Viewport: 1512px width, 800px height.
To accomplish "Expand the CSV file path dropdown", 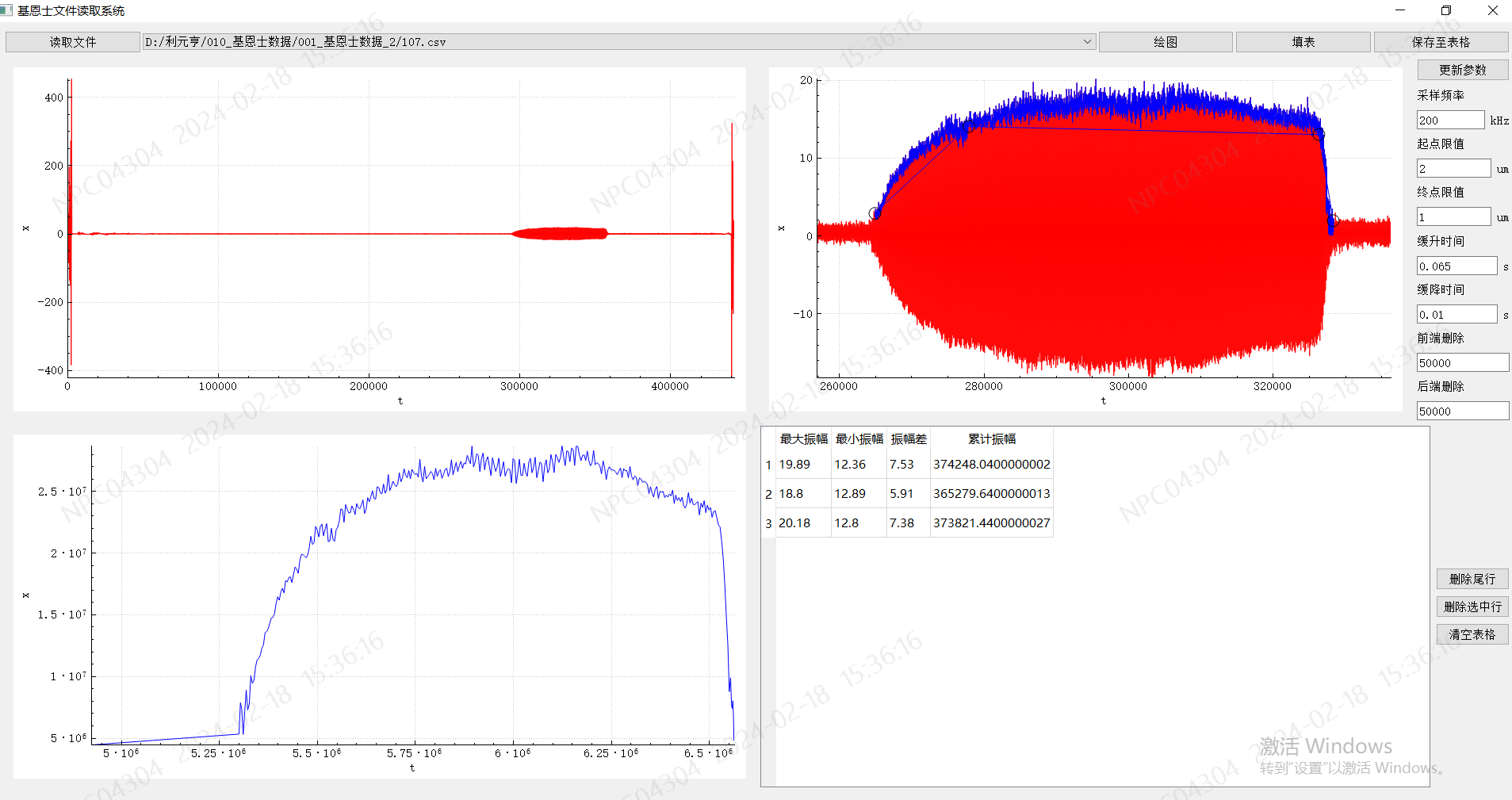I will coord(1087,42).
